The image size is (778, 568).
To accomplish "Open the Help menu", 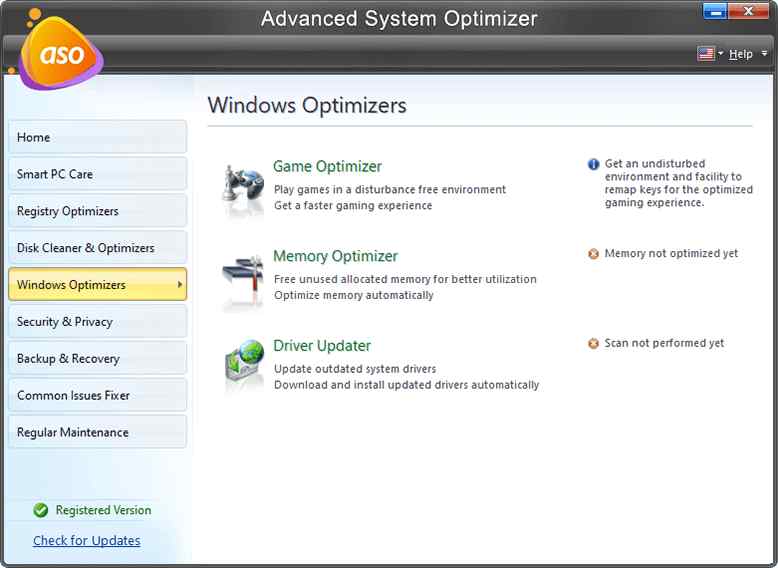I will click(741, 54).
